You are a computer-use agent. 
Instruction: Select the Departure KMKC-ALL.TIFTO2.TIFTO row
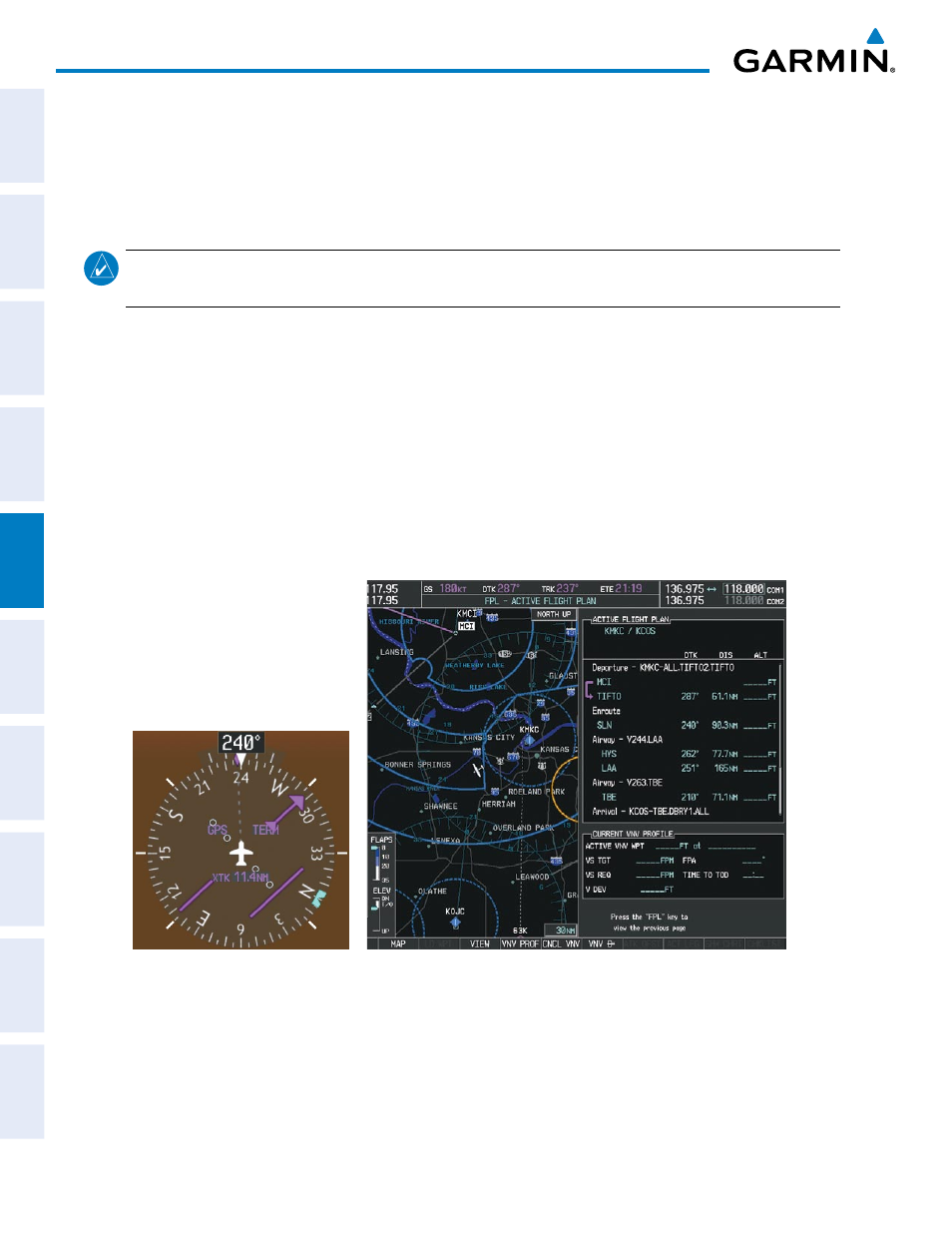click(663, 668)
